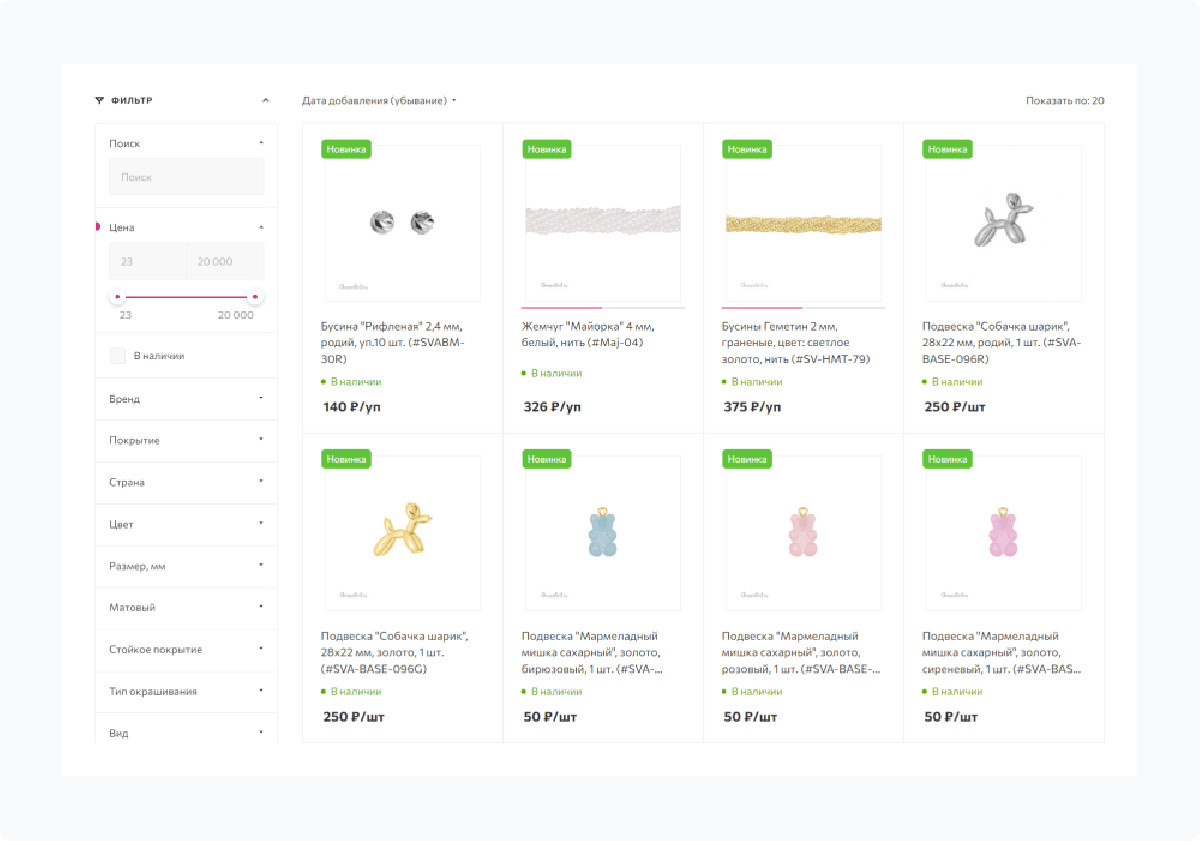Toggle the 'В наличии' checkbox
This screenshot has width=1200, height=841.
(x=118, y=355)
